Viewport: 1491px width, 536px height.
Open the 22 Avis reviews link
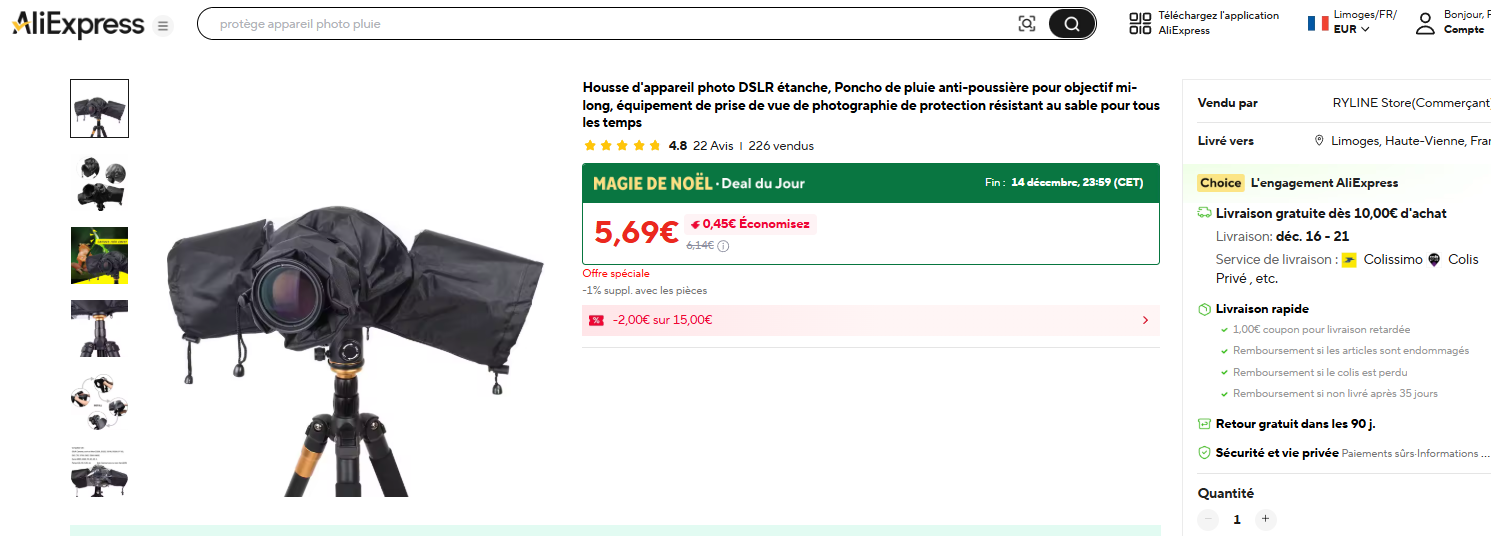[713, 146]
